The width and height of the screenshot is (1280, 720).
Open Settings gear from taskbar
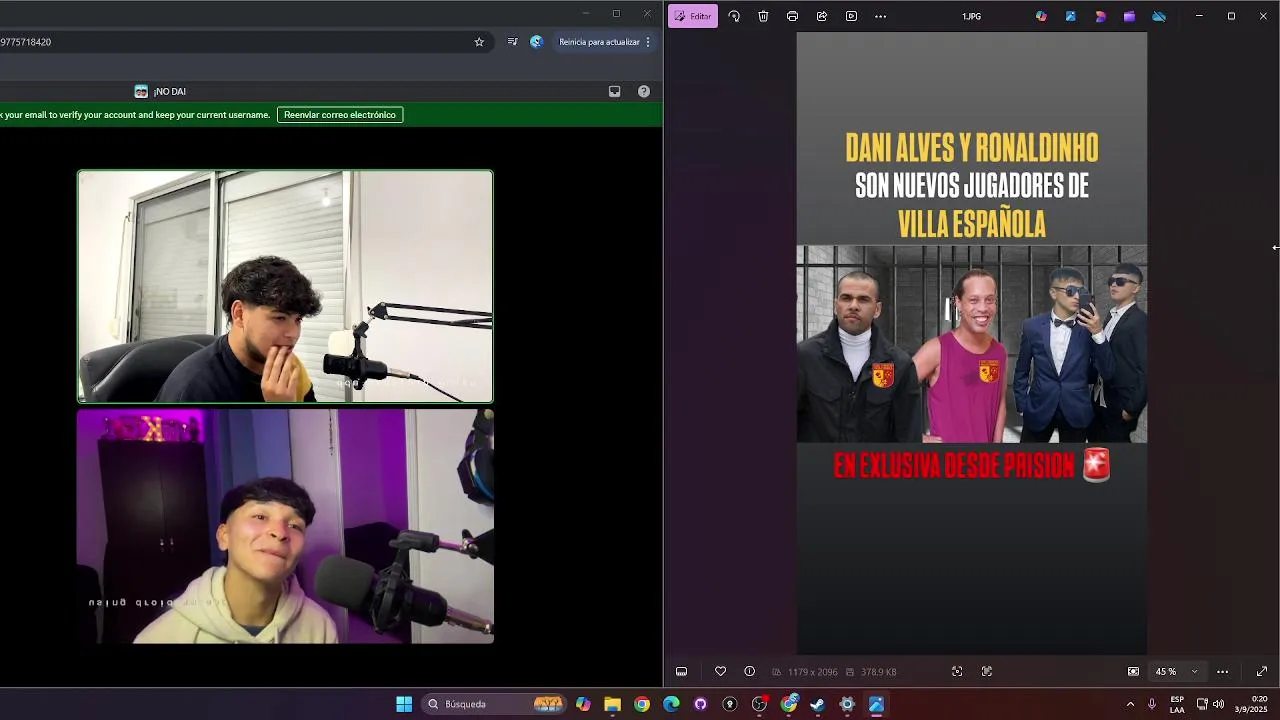[847, 704]
